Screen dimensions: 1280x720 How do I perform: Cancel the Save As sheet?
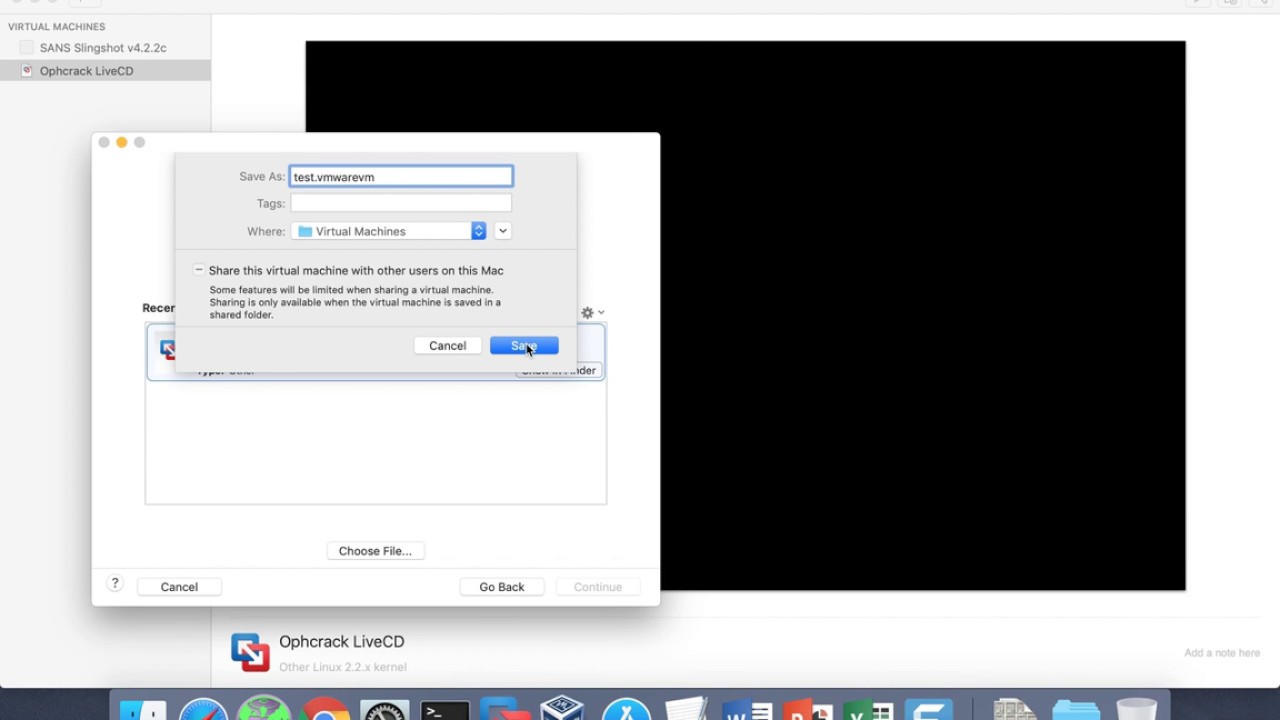click(x=447, y=345)
